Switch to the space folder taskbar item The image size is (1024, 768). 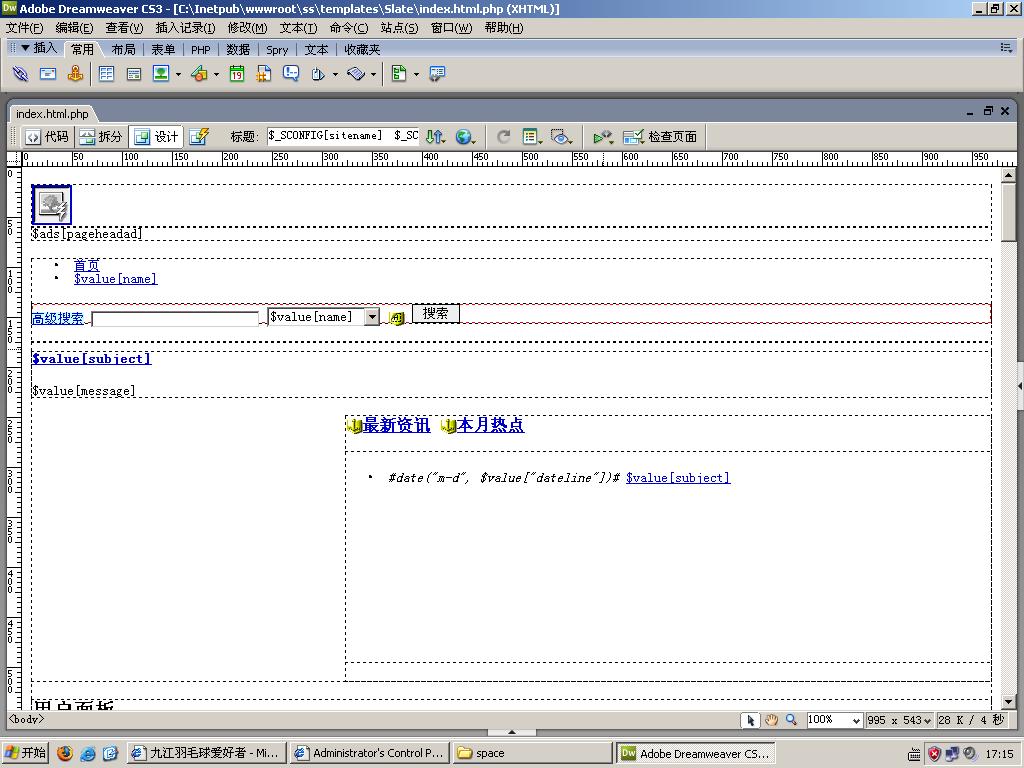(532, 753)
